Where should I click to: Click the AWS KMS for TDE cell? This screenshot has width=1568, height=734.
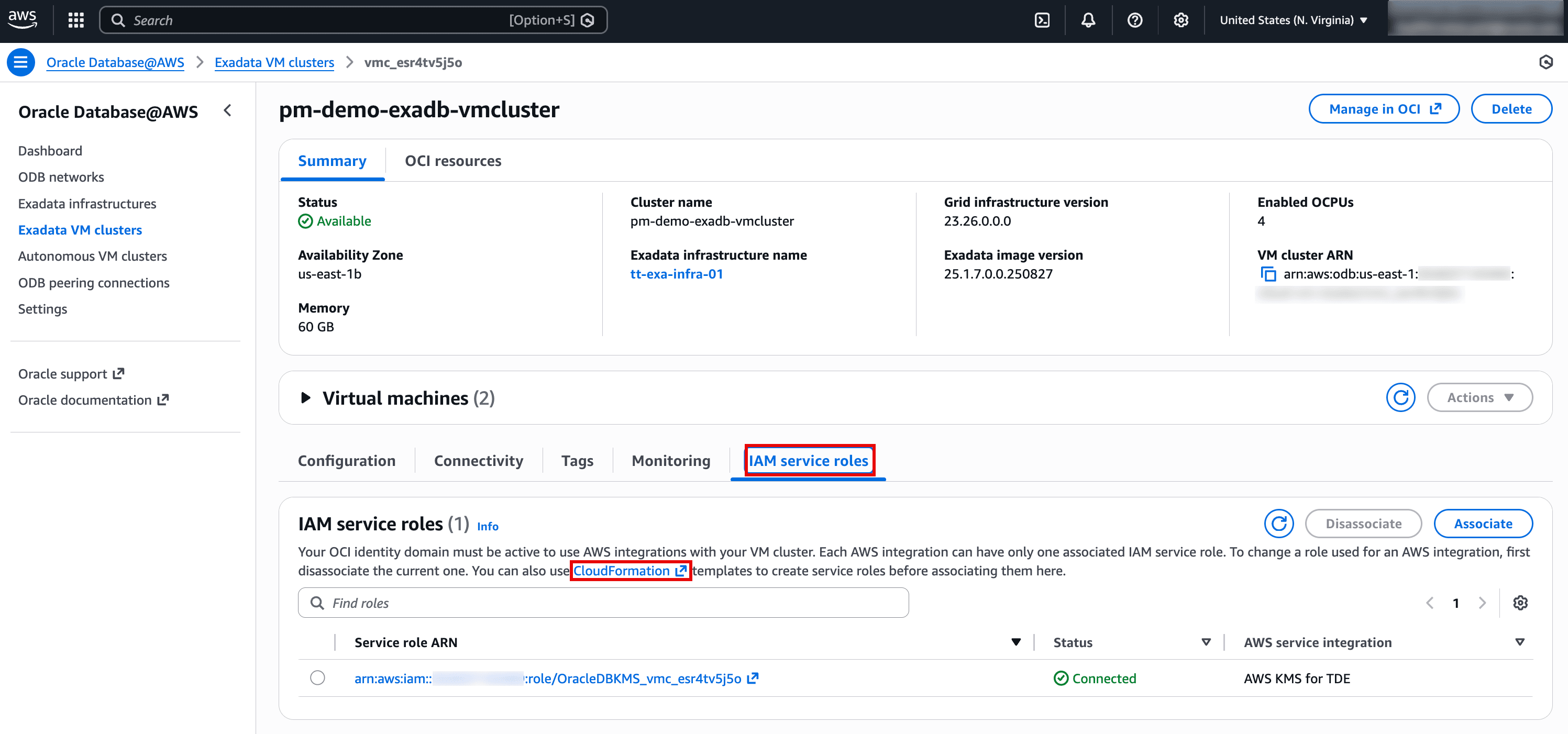(x=1297, y=678)
